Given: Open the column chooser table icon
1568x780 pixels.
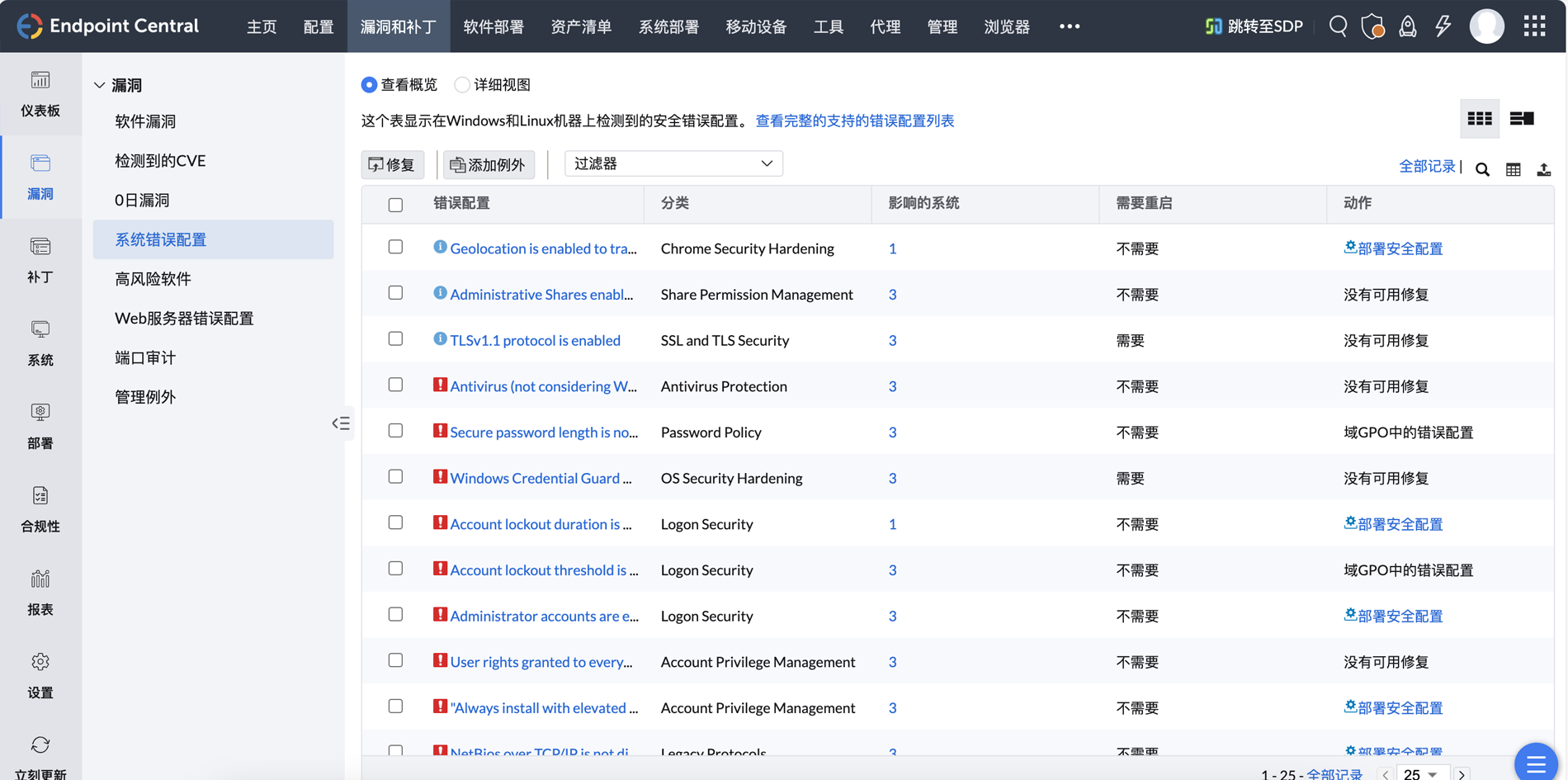Looking at the screenshot, I should [1513, 169].
